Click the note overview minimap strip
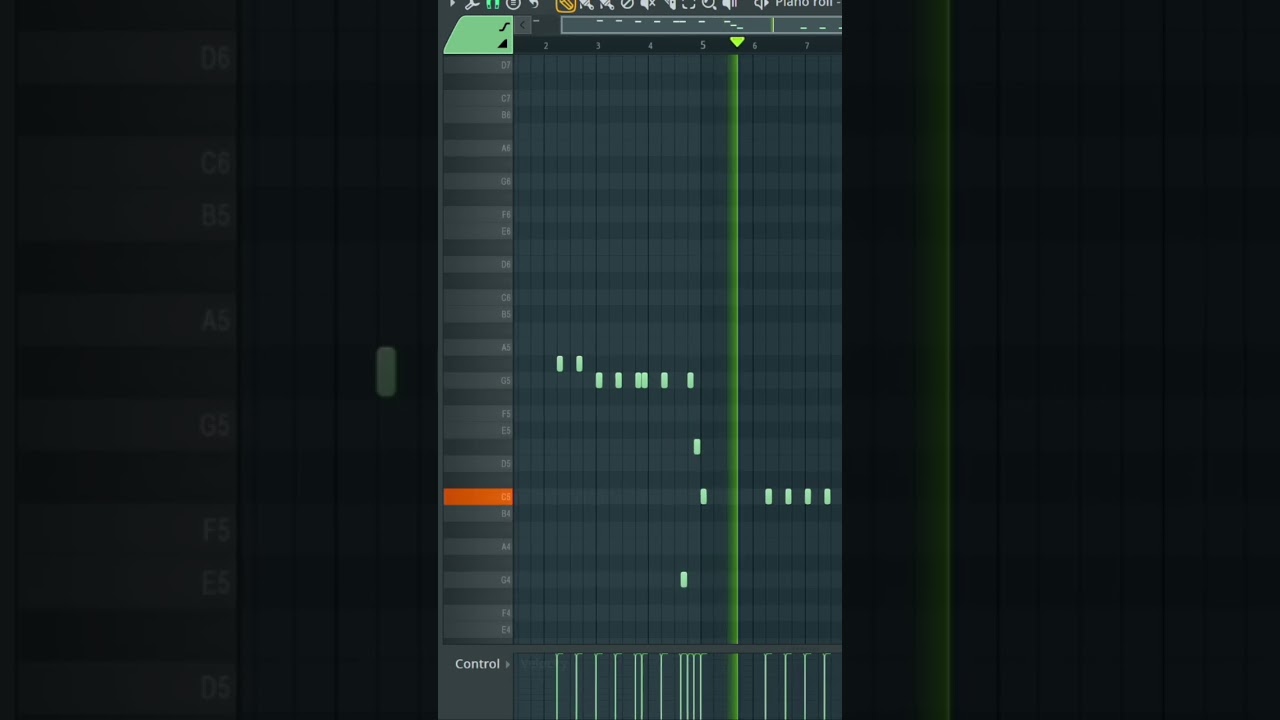Screen dimensions: 1280x720 pyautogui.click(x=701, y=25)
